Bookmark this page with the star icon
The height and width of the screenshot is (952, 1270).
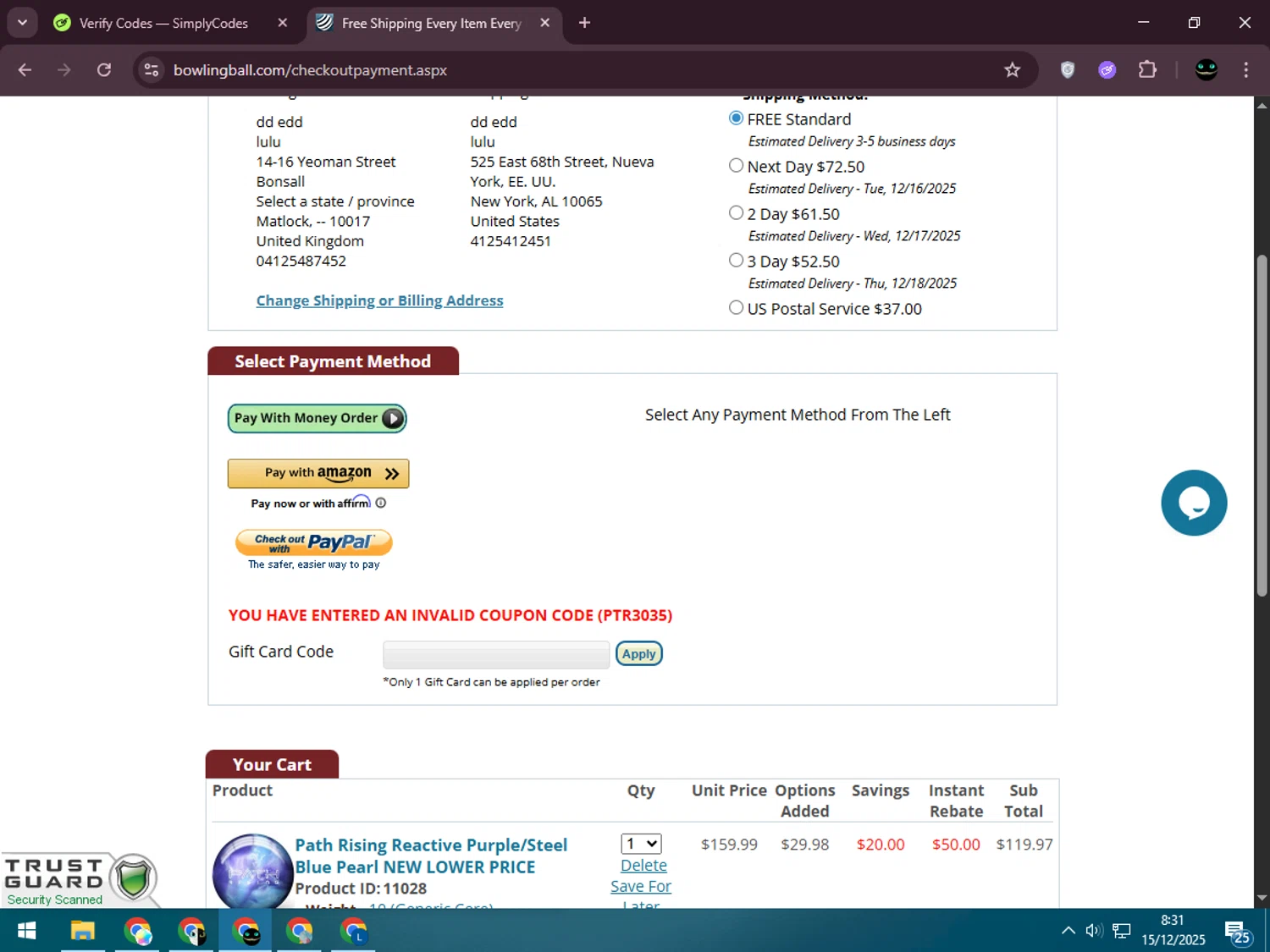coord(1012,70)
